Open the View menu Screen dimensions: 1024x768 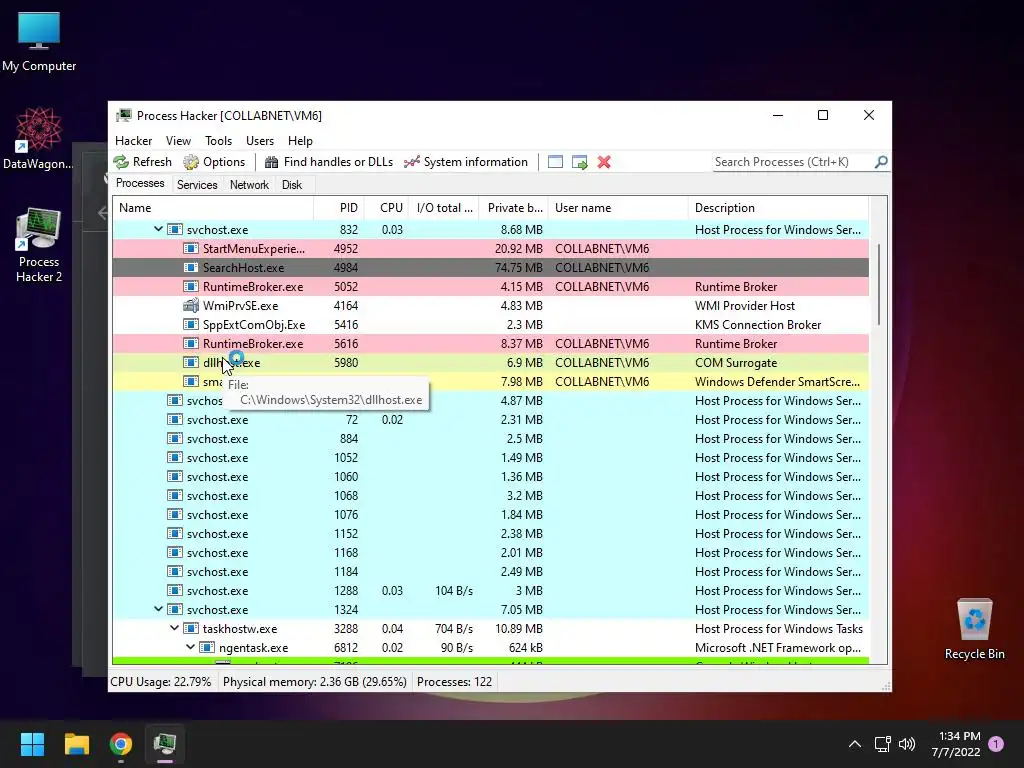pos(178,140)
